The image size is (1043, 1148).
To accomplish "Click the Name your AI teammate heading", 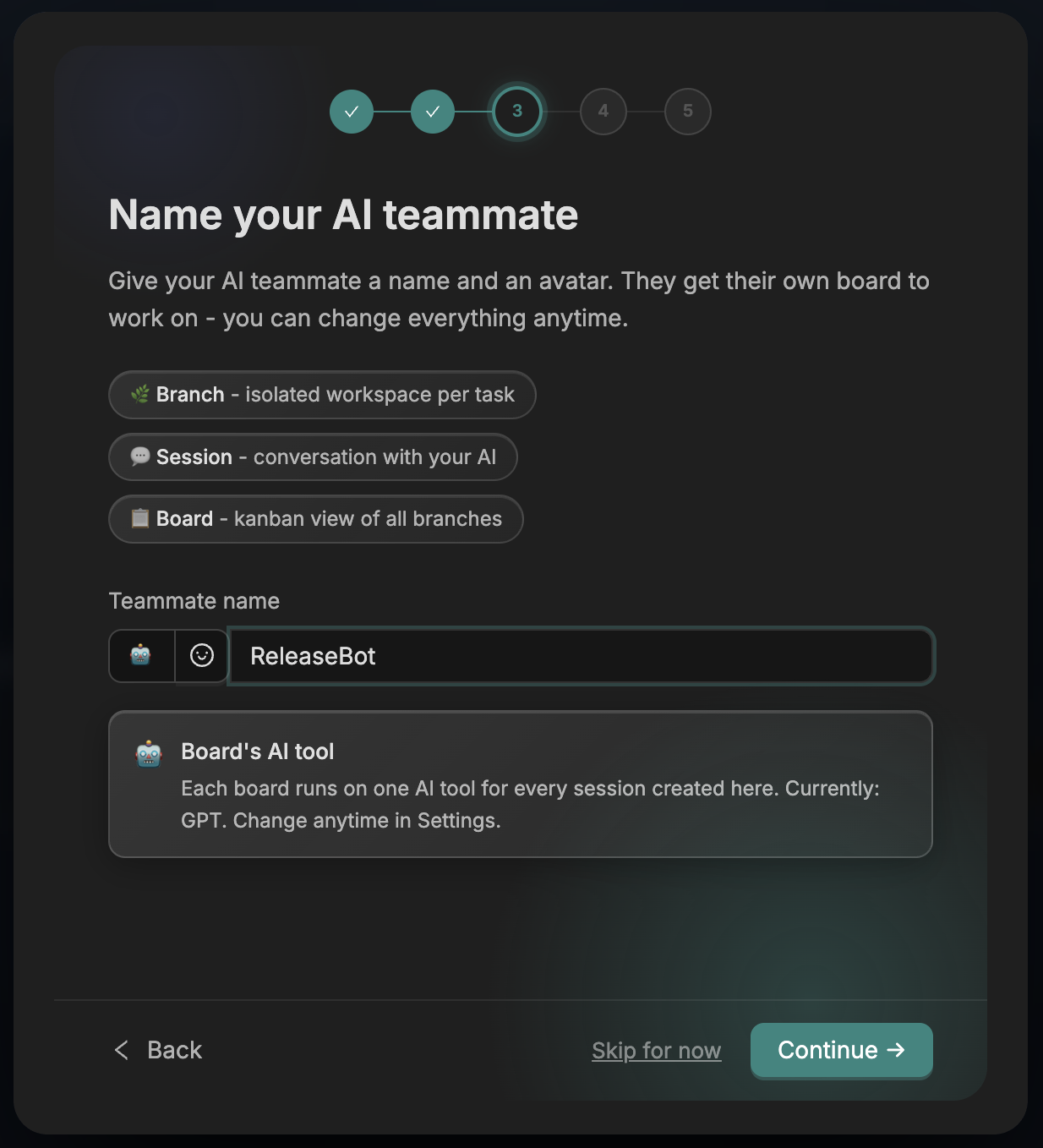I will pos(343,215).
